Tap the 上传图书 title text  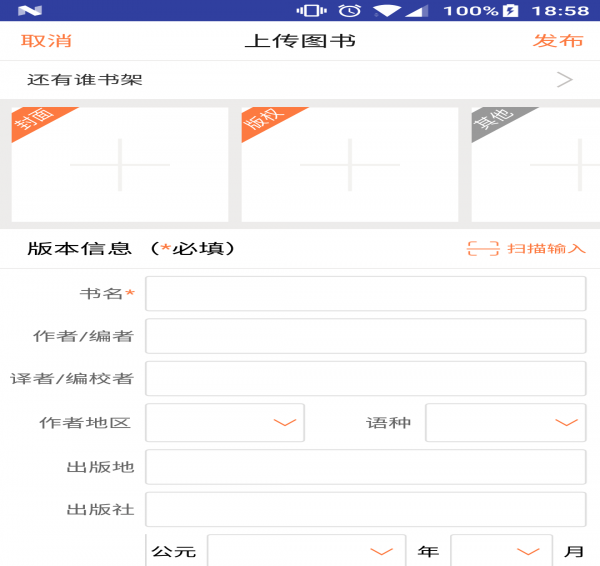tap(300, 41)
